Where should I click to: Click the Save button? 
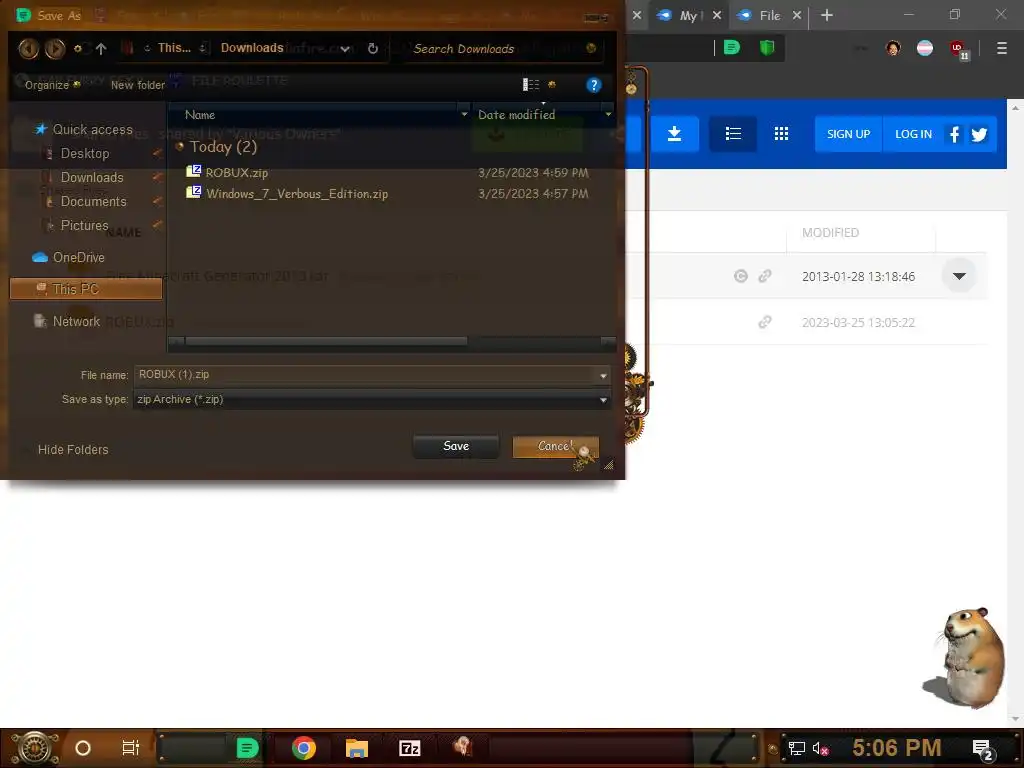tap(456, 446)
